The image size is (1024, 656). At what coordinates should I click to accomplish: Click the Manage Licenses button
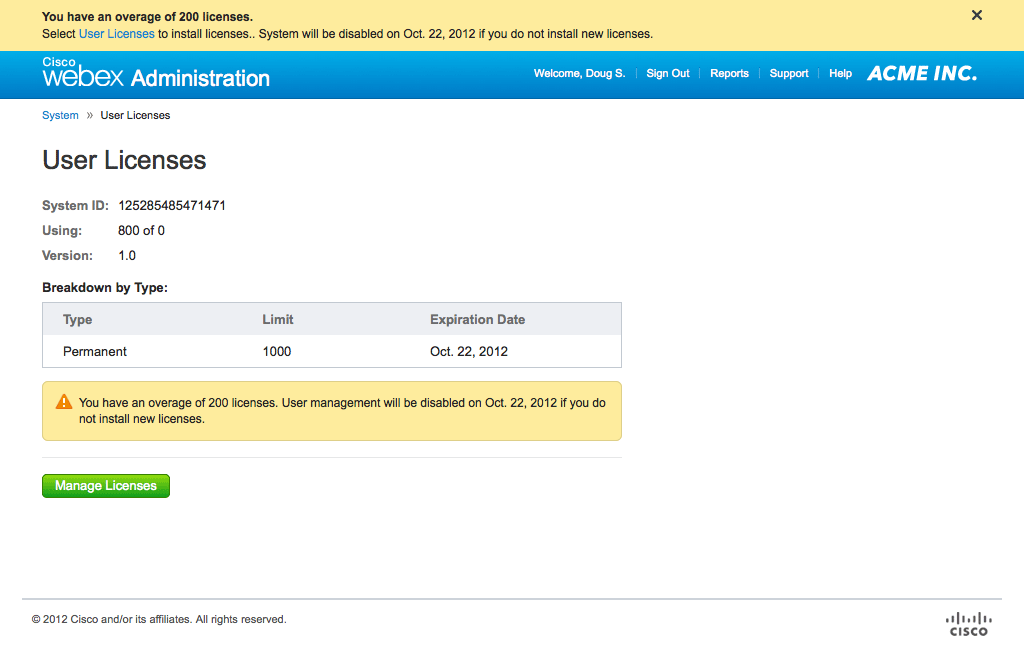pyautogui.click(x=106, y=486)
